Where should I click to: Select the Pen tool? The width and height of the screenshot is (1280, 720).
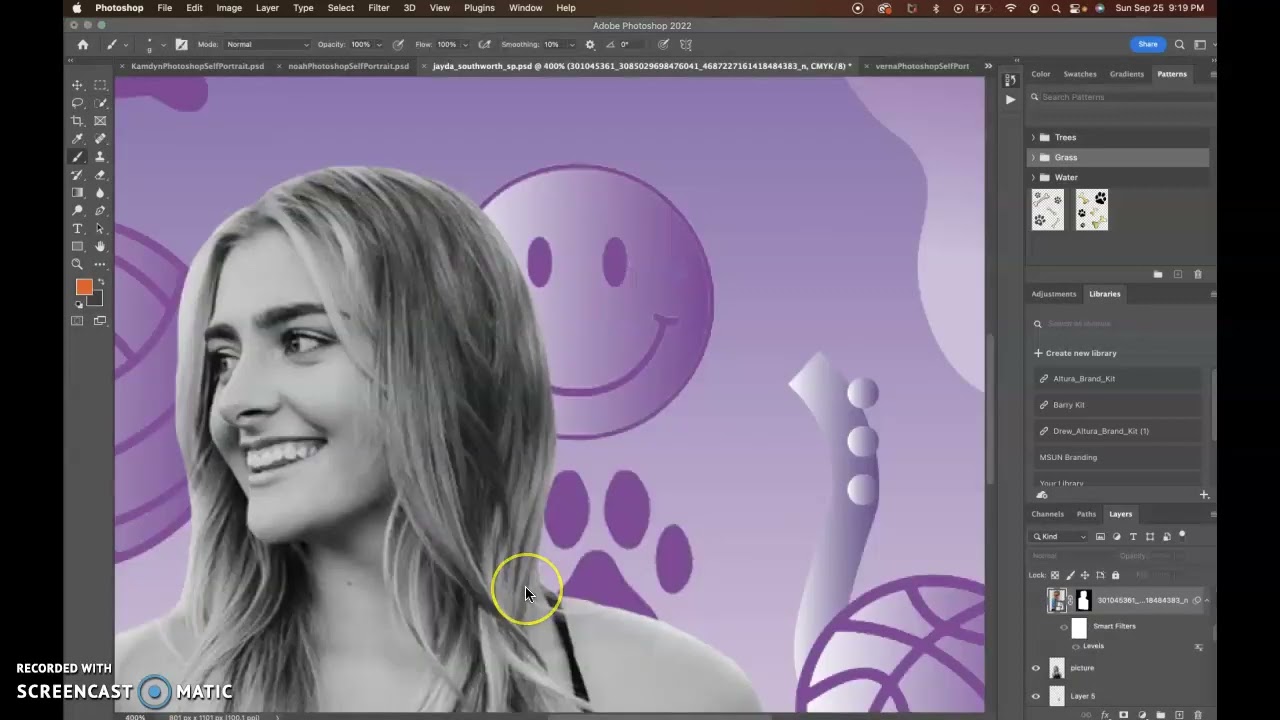100,211
